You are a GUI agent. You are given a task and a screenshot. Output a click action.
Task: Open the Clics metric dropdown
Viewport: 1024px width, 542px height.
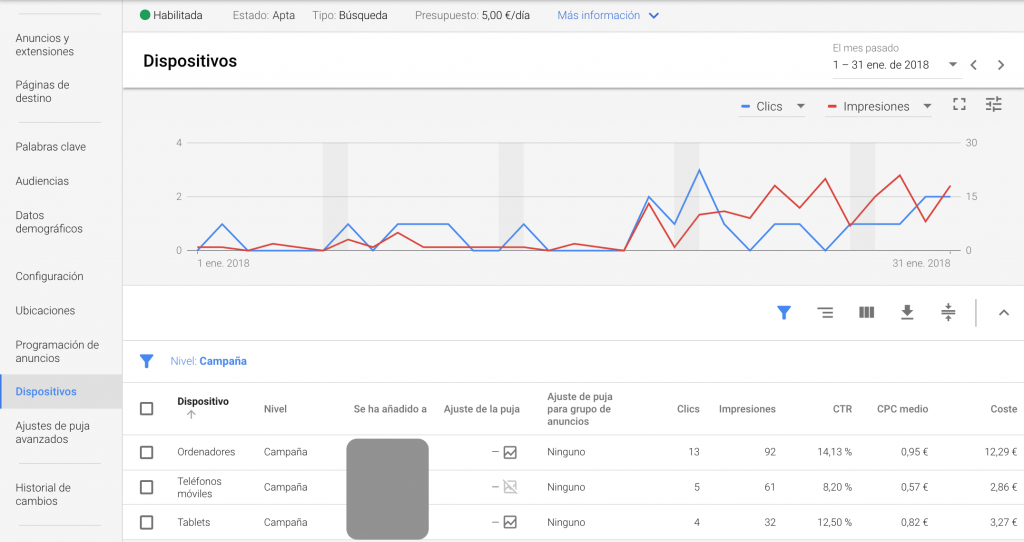tap(773, 106)
